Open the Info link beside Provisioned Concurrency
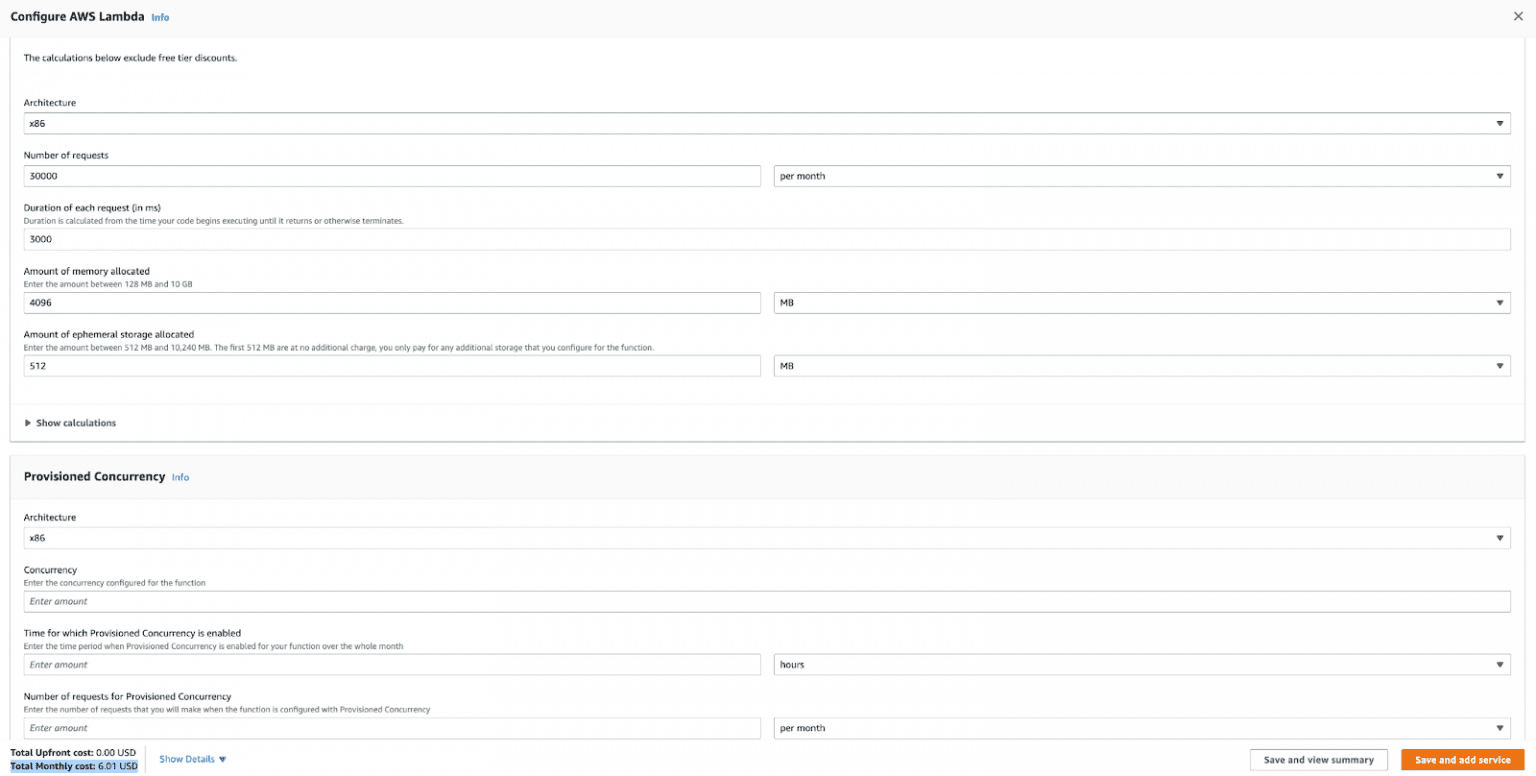1536x776 pixels. (x=180, y=477)
